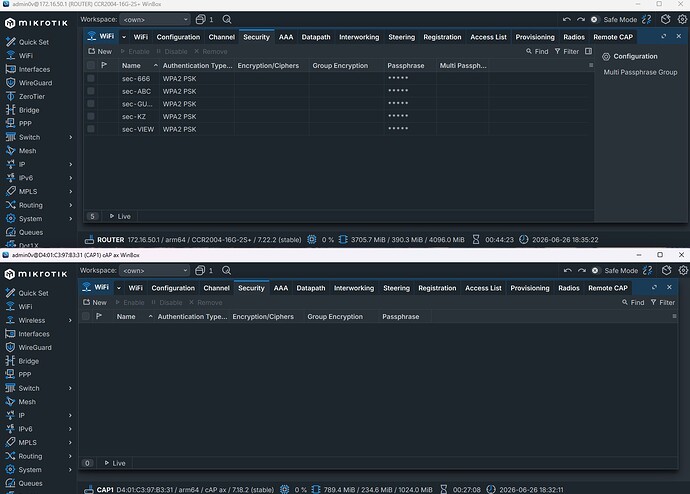This screenshot has width=690, height=494.
Task: Expand the Switch submenu in the ROUTER sidebar
Action: click(x=70, y=137)
